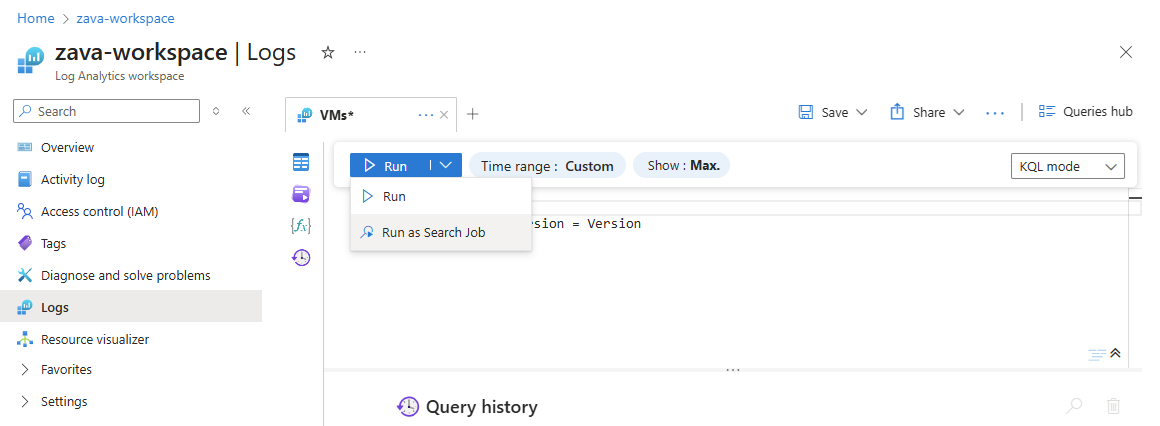Click the delete trash icon in Query history
The width and height of the screenshot is (1160, 426).
pyautogui.click(x=1113, y=406)
